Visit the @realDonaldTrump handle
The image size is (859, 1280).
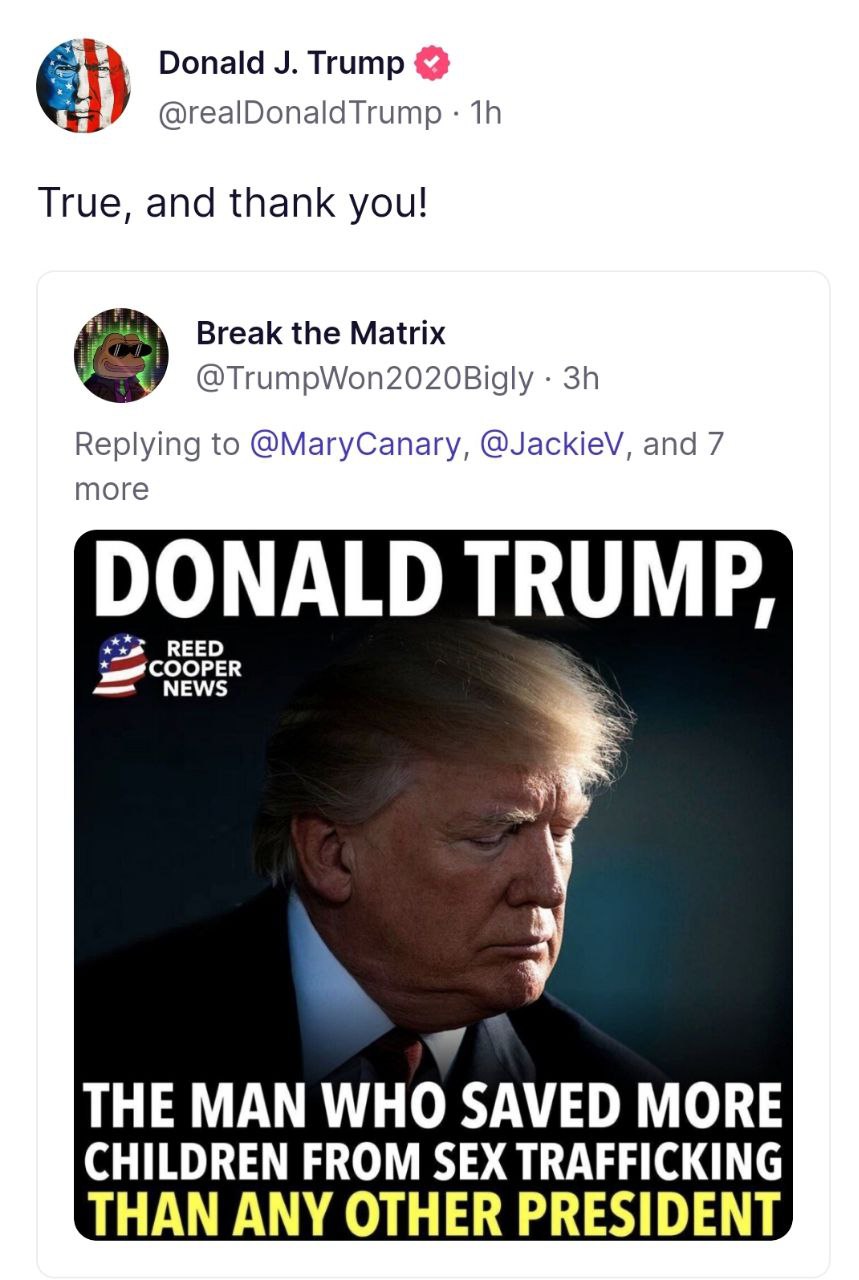coord(299,113)
